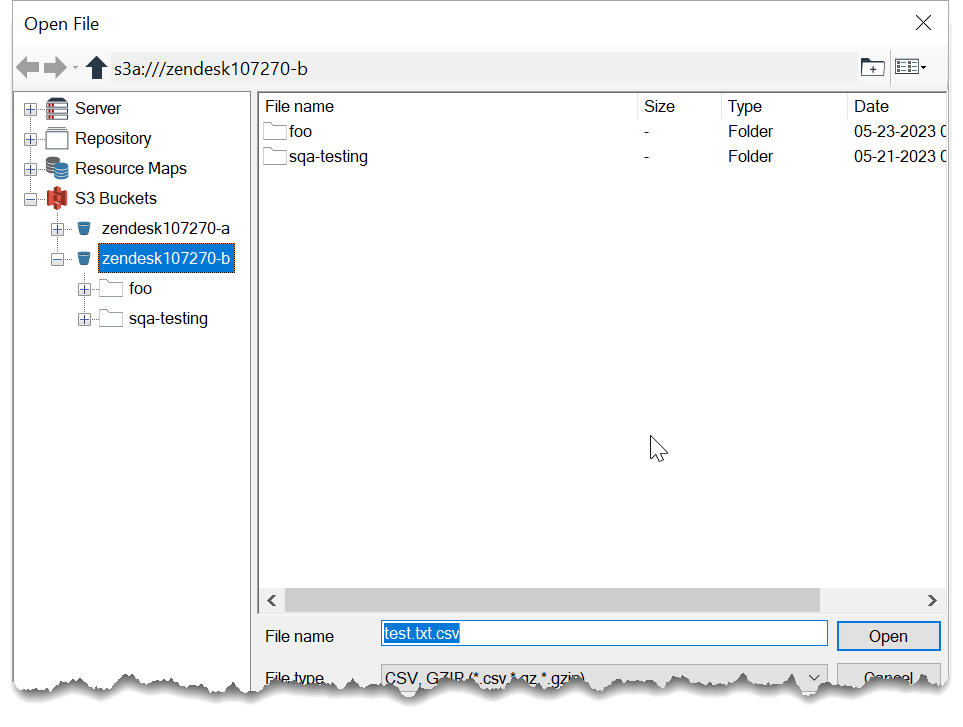Screen dimensions: 963x727
Task: Select the Server node icon
Action: tap(58, 109)
